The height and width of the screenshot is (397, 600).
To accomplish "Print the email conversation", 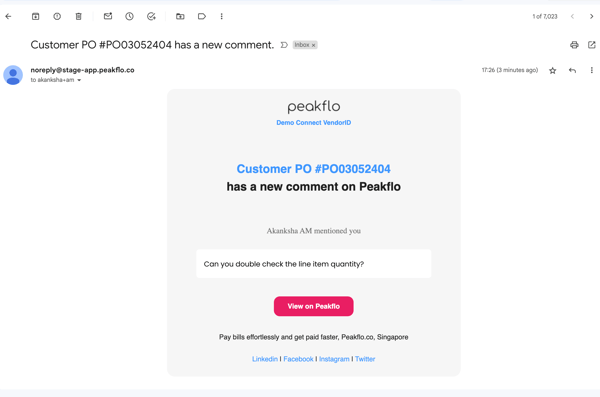I will pos(574,45).
